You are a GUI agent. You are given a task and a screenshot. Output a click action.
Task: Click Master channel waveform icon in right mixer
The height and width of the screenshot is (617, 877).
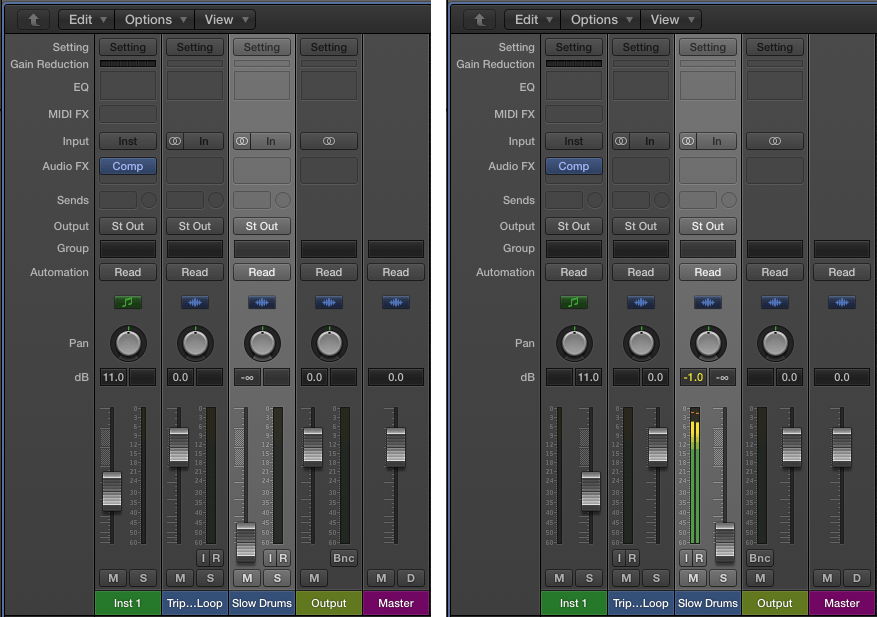(x=842, y=303)
